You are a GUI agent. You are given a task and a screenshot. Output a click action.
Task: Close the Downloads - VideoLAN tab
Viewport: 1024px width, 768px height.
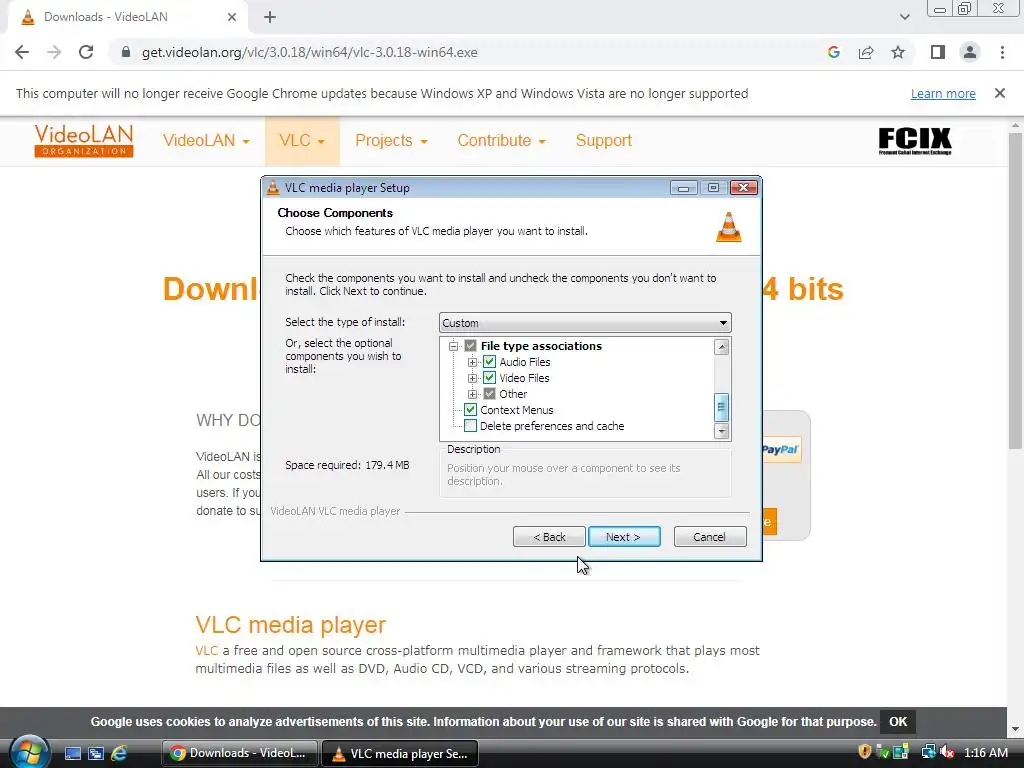tap(232, 17)
